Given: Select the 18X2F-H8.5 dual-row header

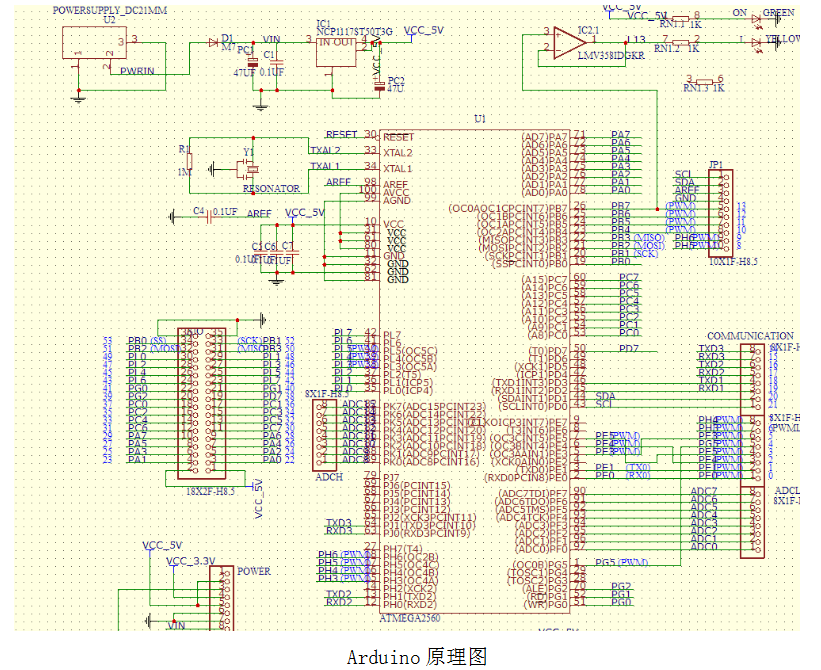Looking at the screenshot, I should [202, 404].
